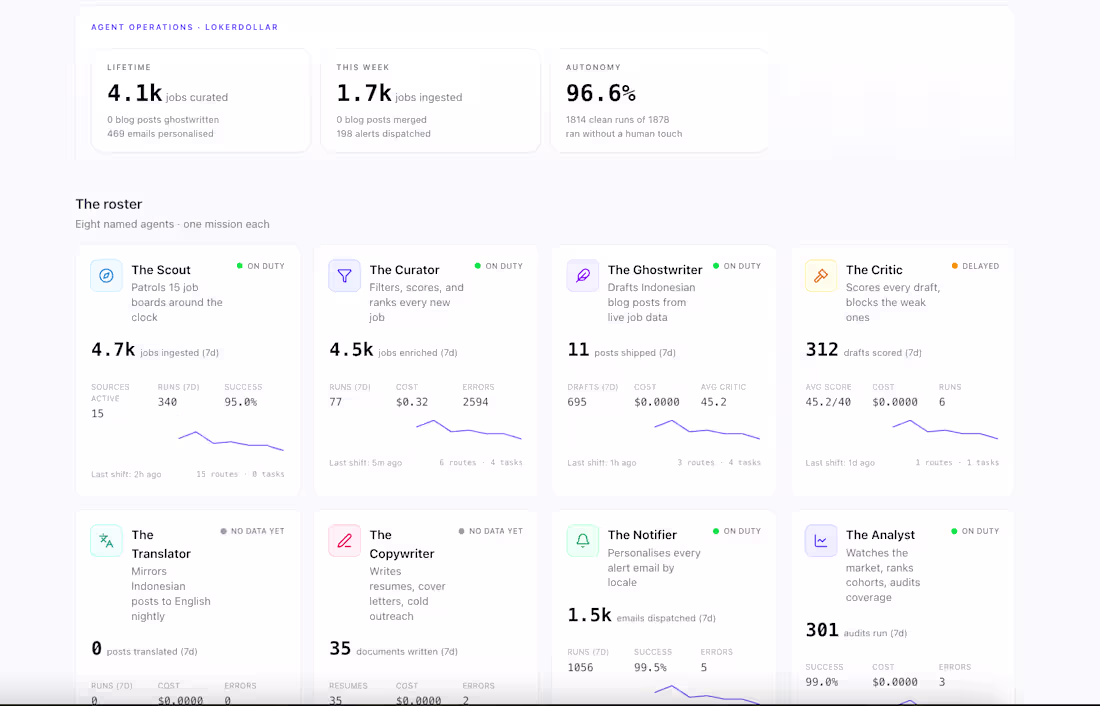The image size is (1100, 706).
Task: Click The roster section heading
Action: [109, 204]
